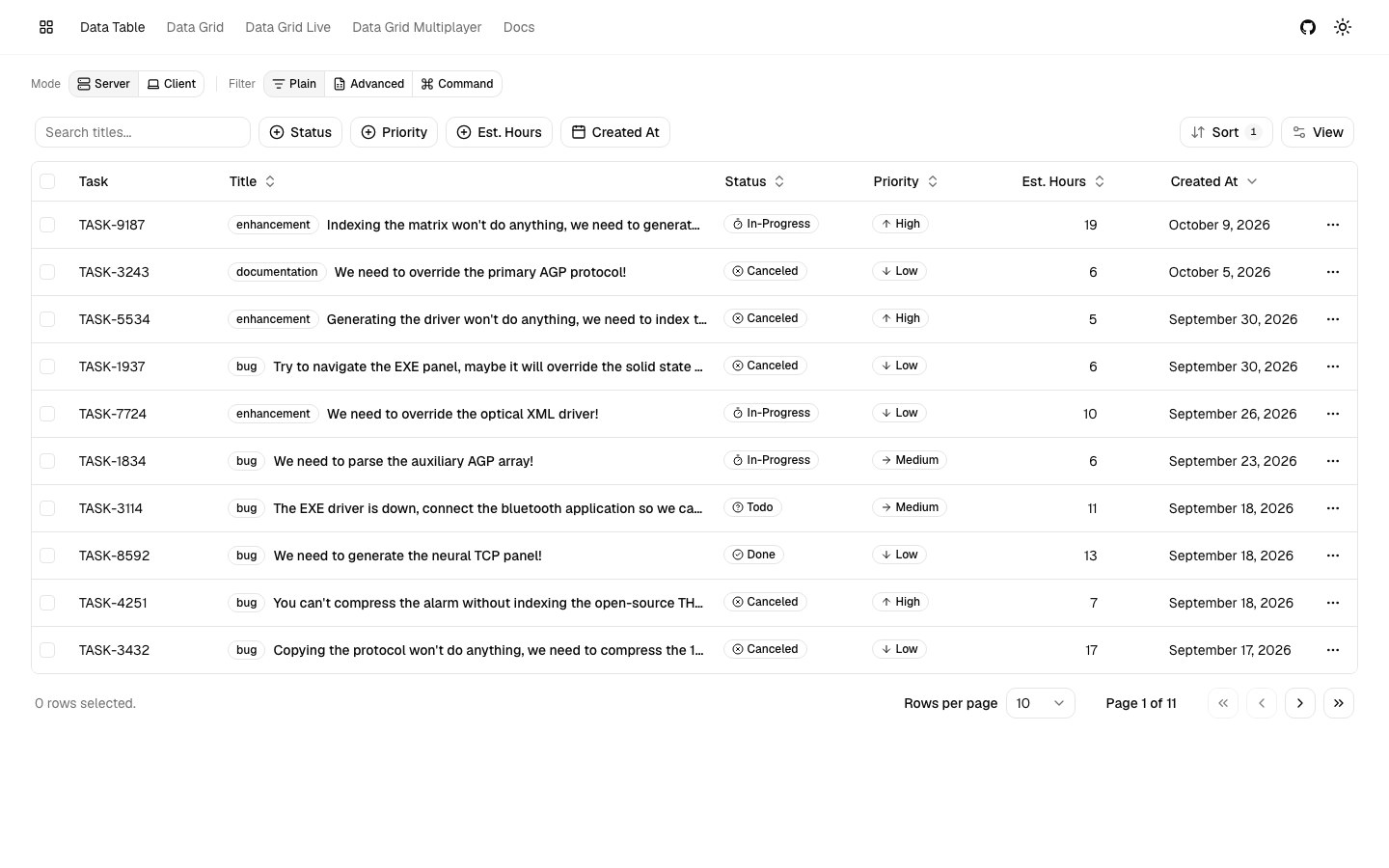Select the Advanced filter mode
The image size is (1389, 868).
click(x=368, y=84)
